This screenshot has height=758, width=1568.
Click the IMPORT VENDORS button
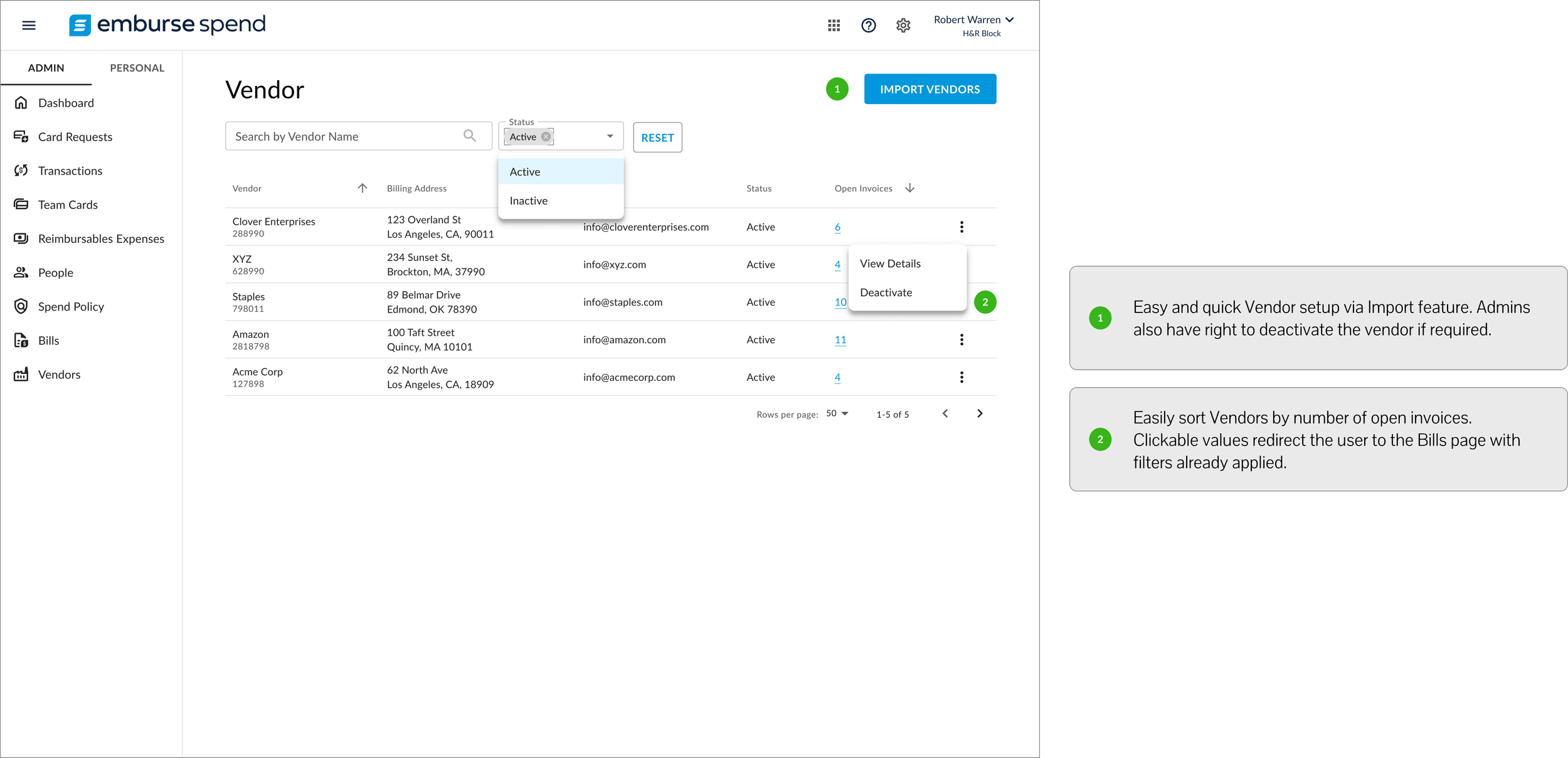(x=930, y=89)
